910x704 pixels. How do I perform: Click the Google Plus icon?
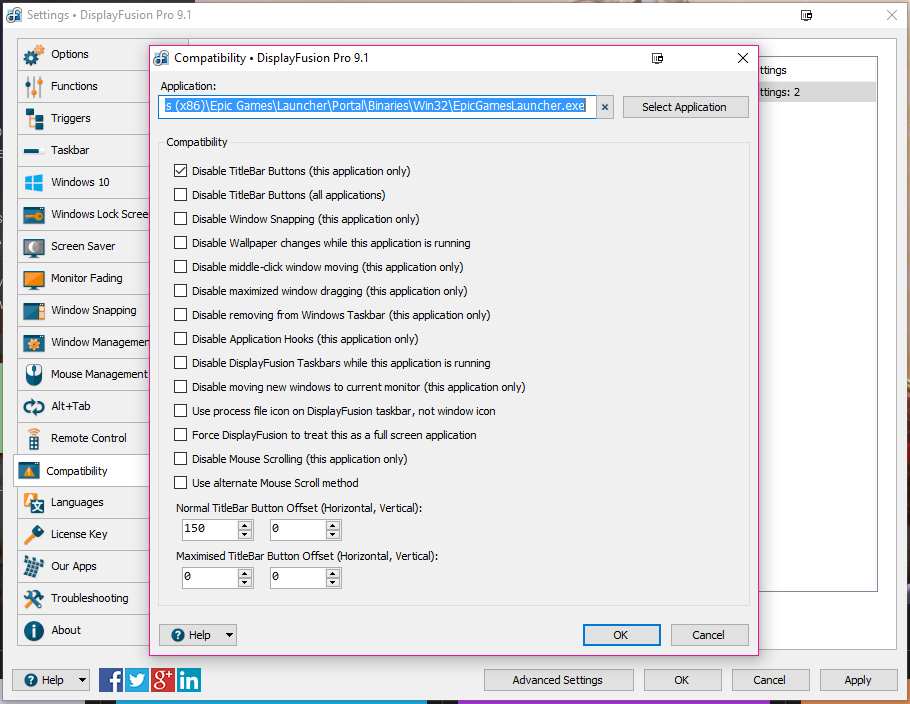click(x=163, y=680)
